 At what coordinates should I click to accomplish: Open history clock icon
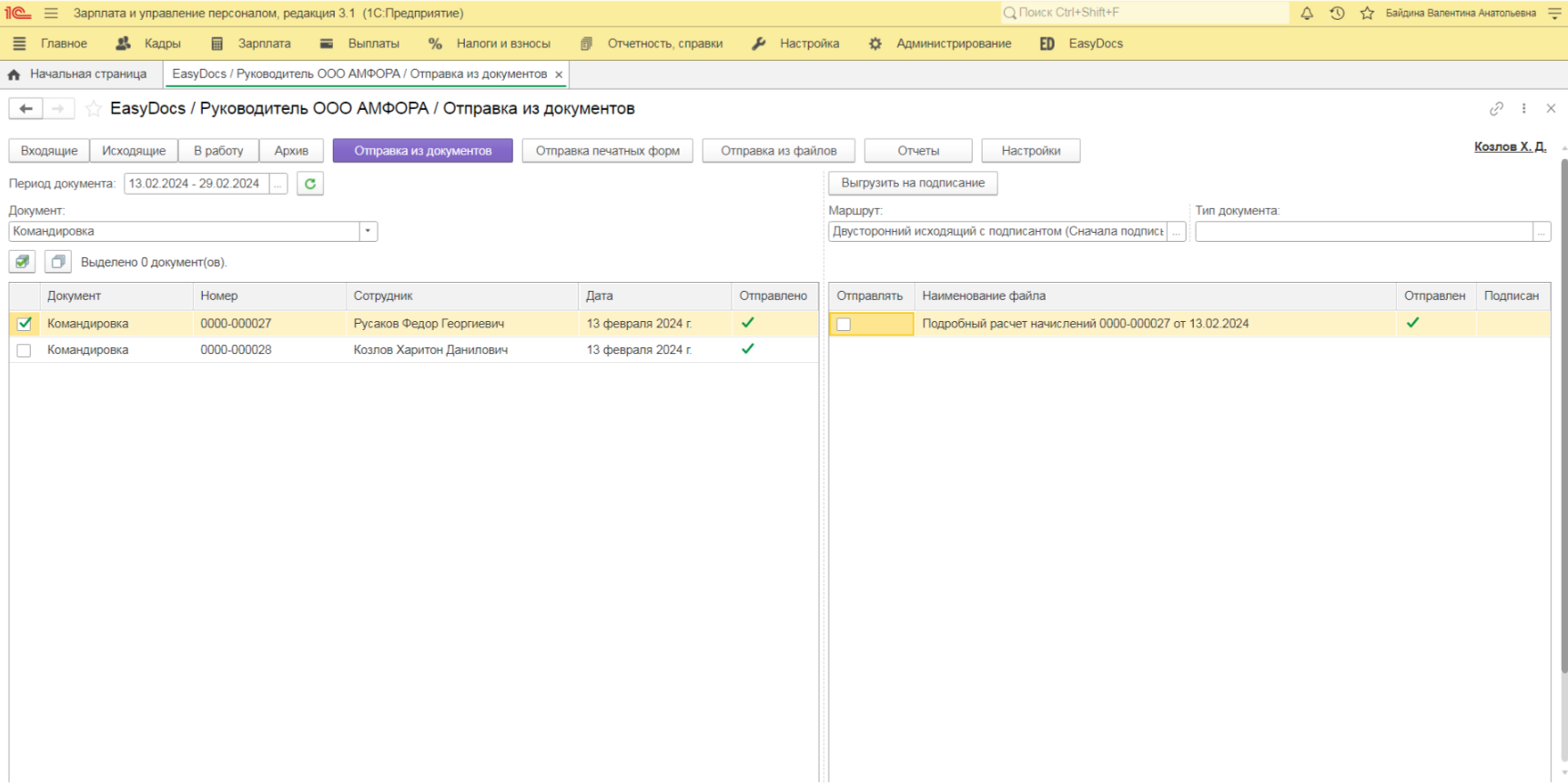(1337, 13)
